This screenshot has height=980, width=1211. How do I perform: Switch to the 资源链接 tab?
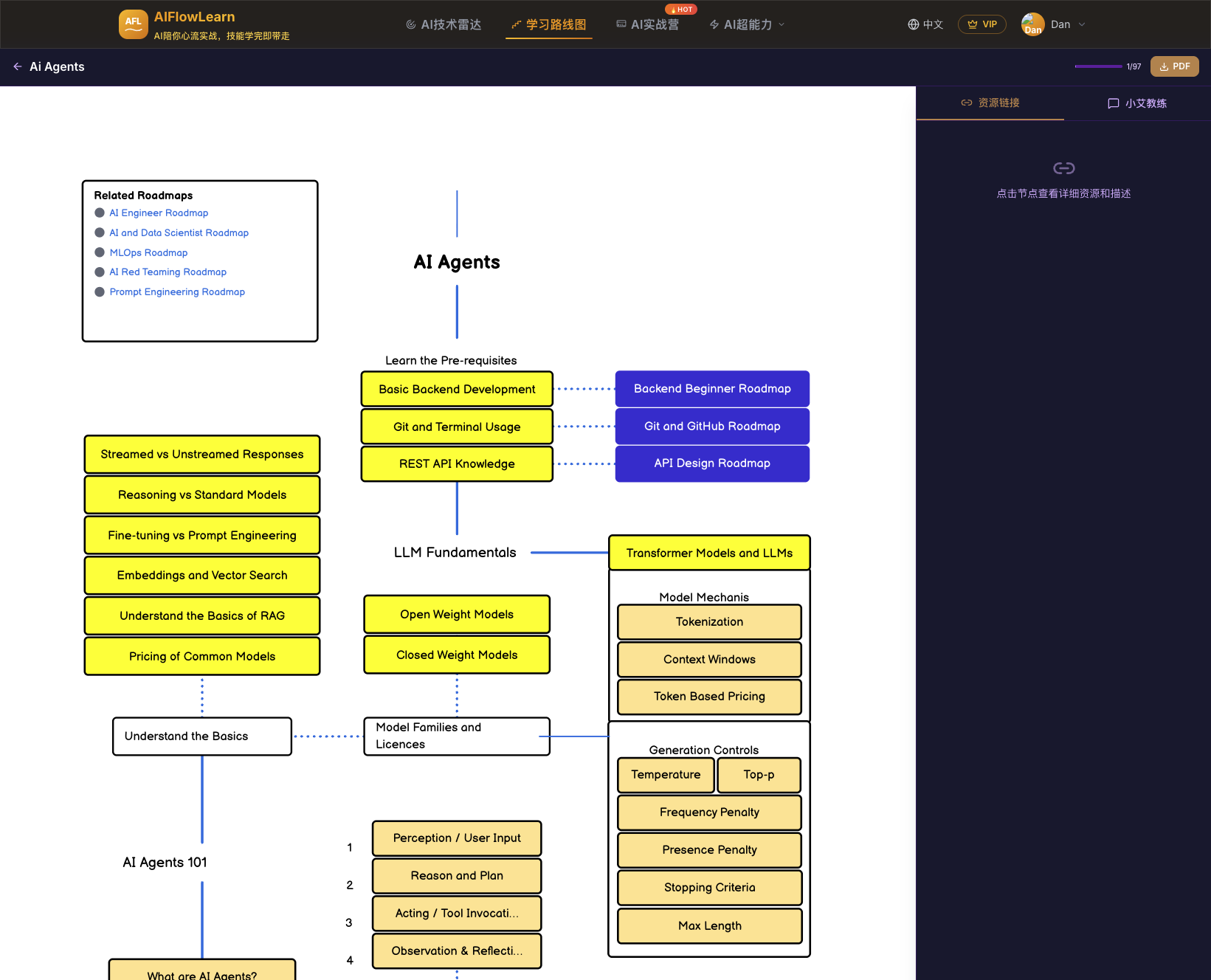click(990, 103)
